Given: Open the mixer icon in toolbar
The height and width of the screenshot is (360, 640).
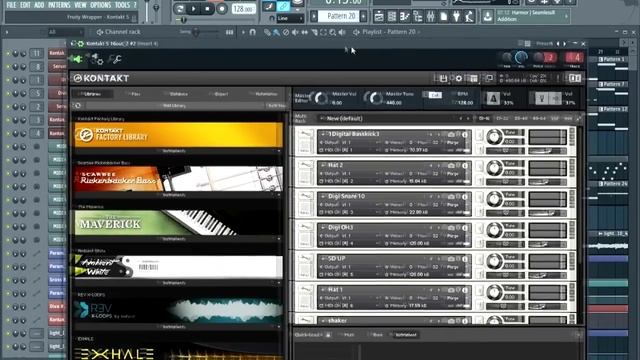Looking at the screenshot, I should 431,17.
